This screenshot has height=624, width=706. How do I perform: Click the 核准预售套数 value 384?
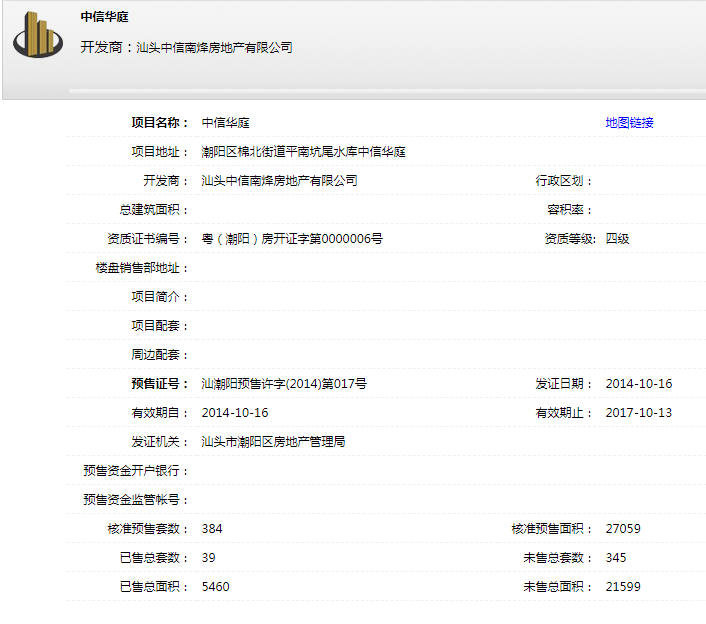click(212, 529)
